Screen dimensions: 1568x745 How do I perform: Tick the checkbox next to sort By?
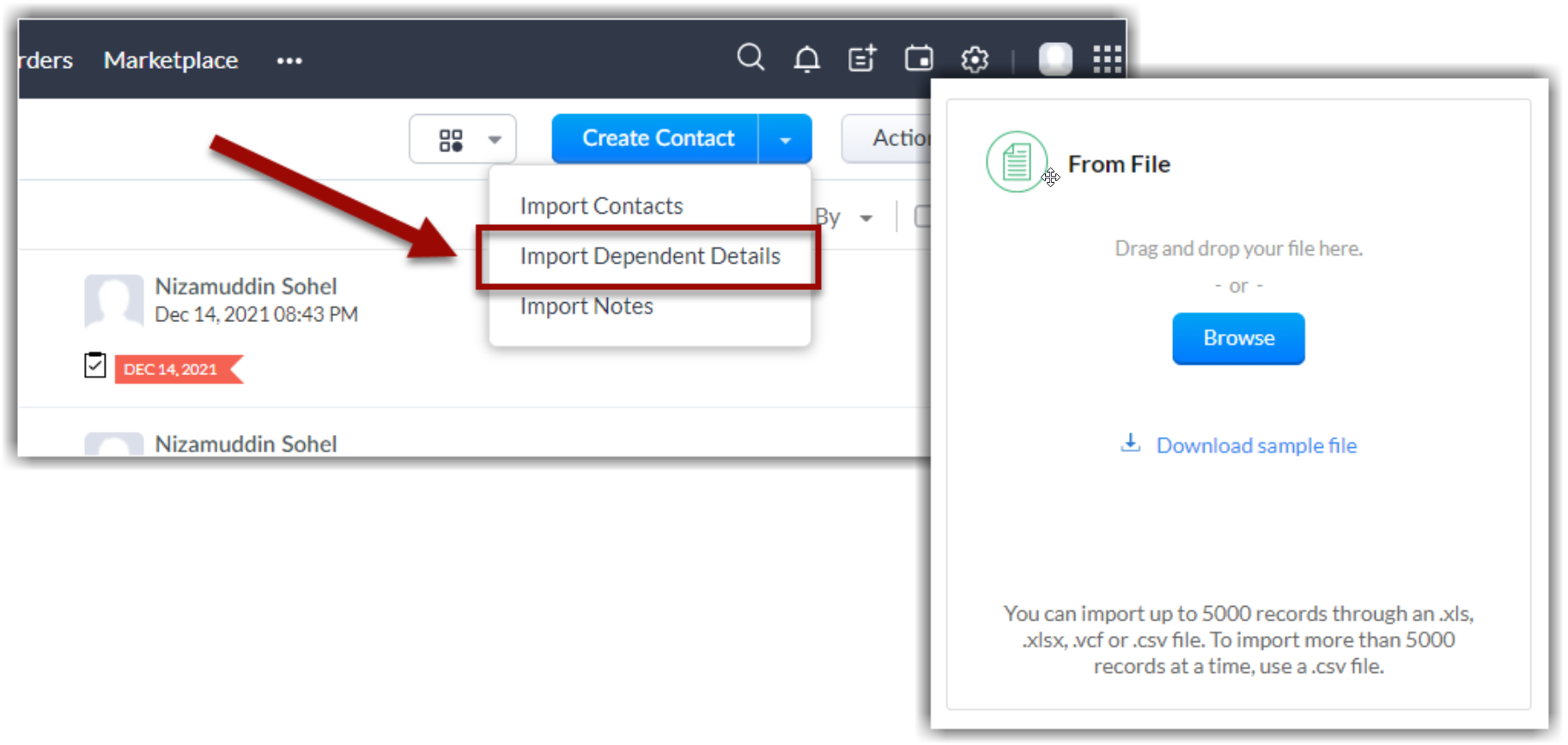click(923, 217)
